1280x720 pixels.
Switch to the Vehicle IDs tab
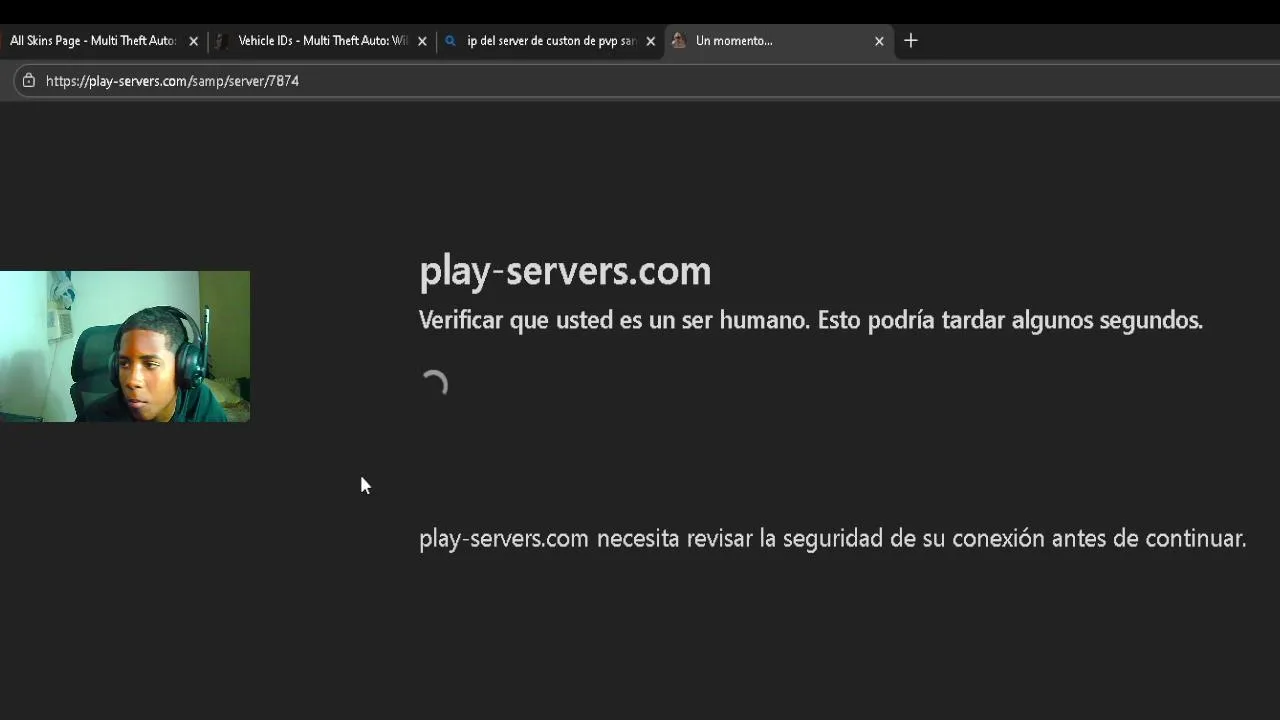coord(320,41)
